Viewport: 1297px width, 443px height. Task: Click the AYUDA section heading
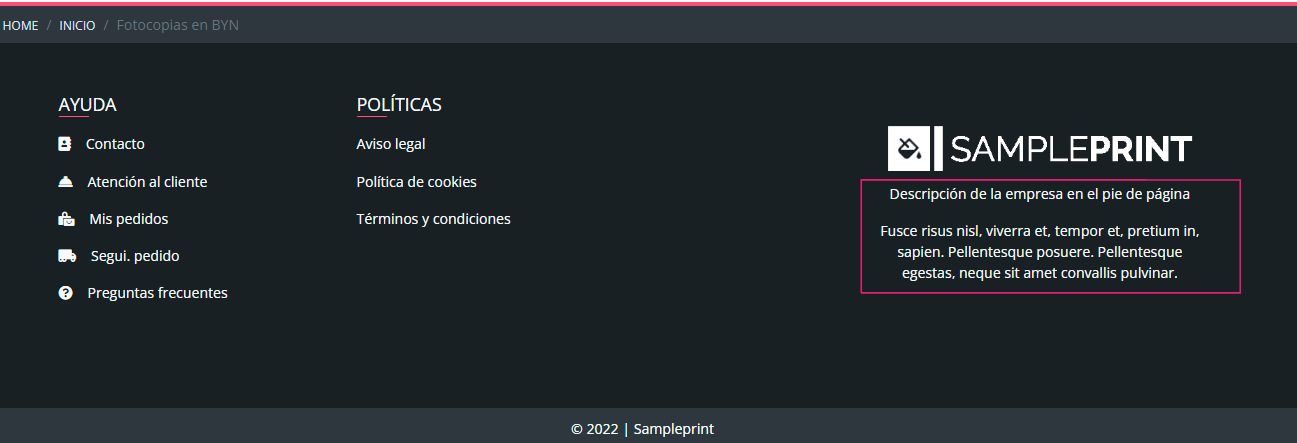[88, 105]
